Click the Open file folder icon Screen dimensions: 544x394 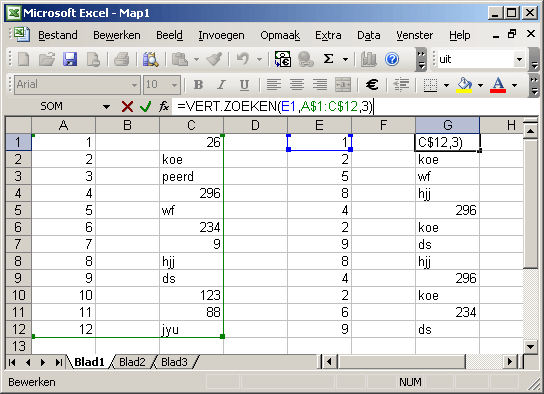click(x=46, y=59)
